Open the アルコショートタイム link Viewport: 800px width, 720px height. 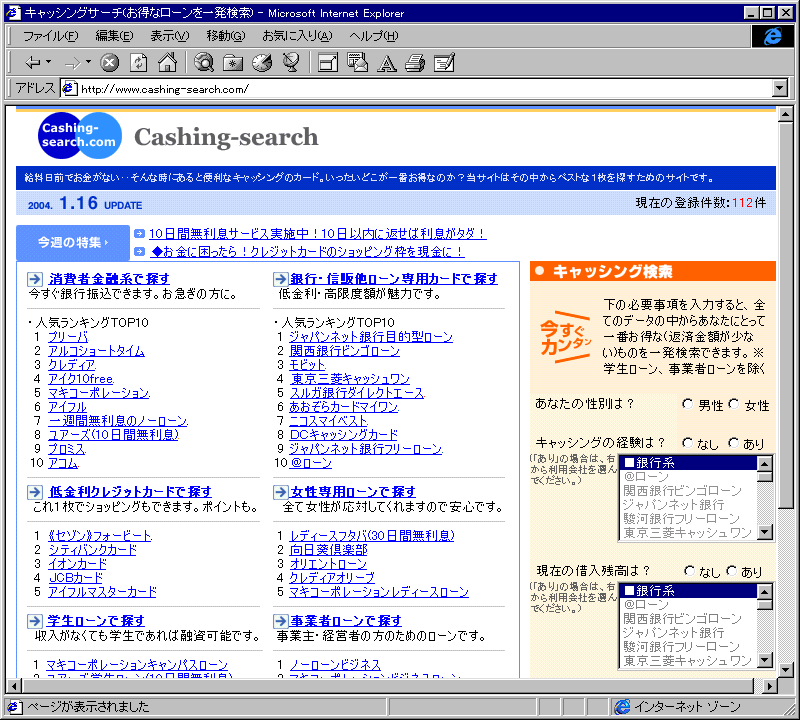tap(96, 351)
